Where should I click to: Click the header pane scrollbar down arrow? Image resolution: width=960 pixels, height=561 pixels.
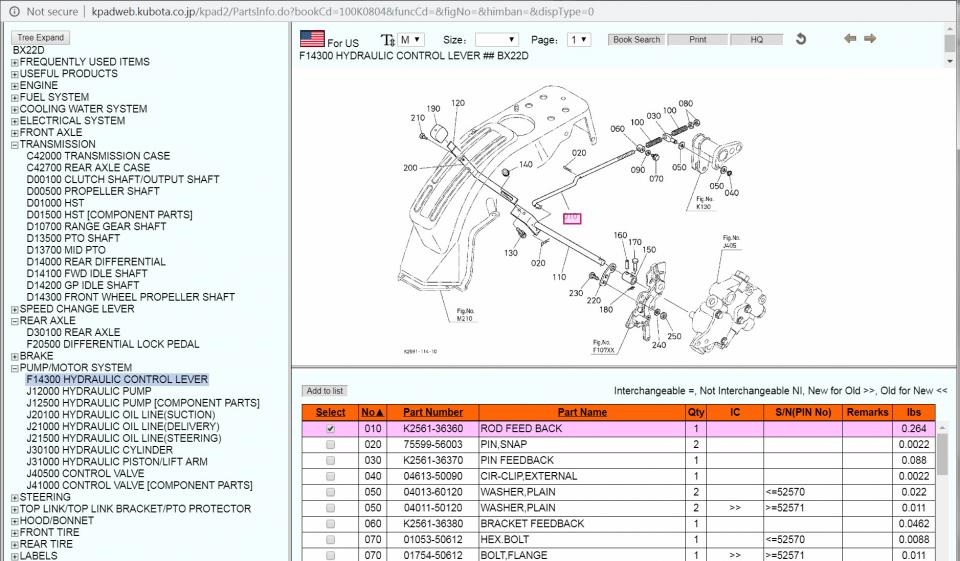(x=950, y=61)
